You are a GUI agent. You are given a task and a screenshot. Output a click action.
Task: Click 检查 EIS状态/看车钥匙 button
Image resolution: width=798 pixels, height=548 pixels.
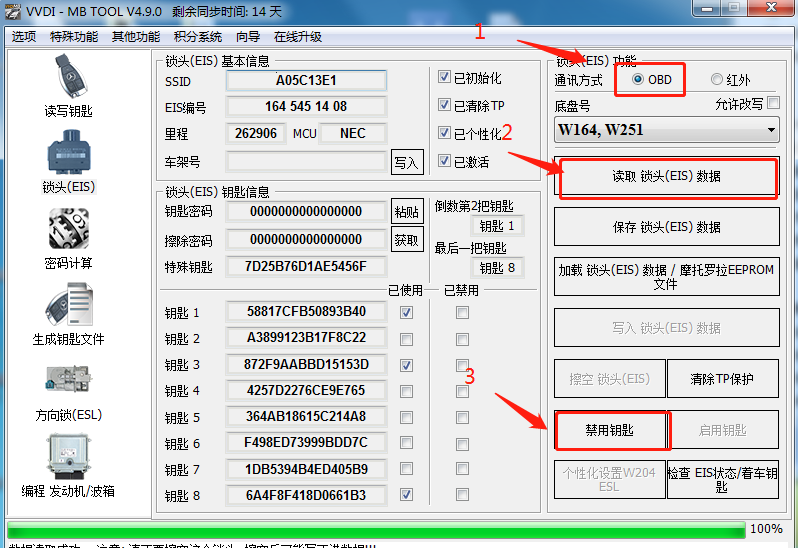click(x=722, y=480)
